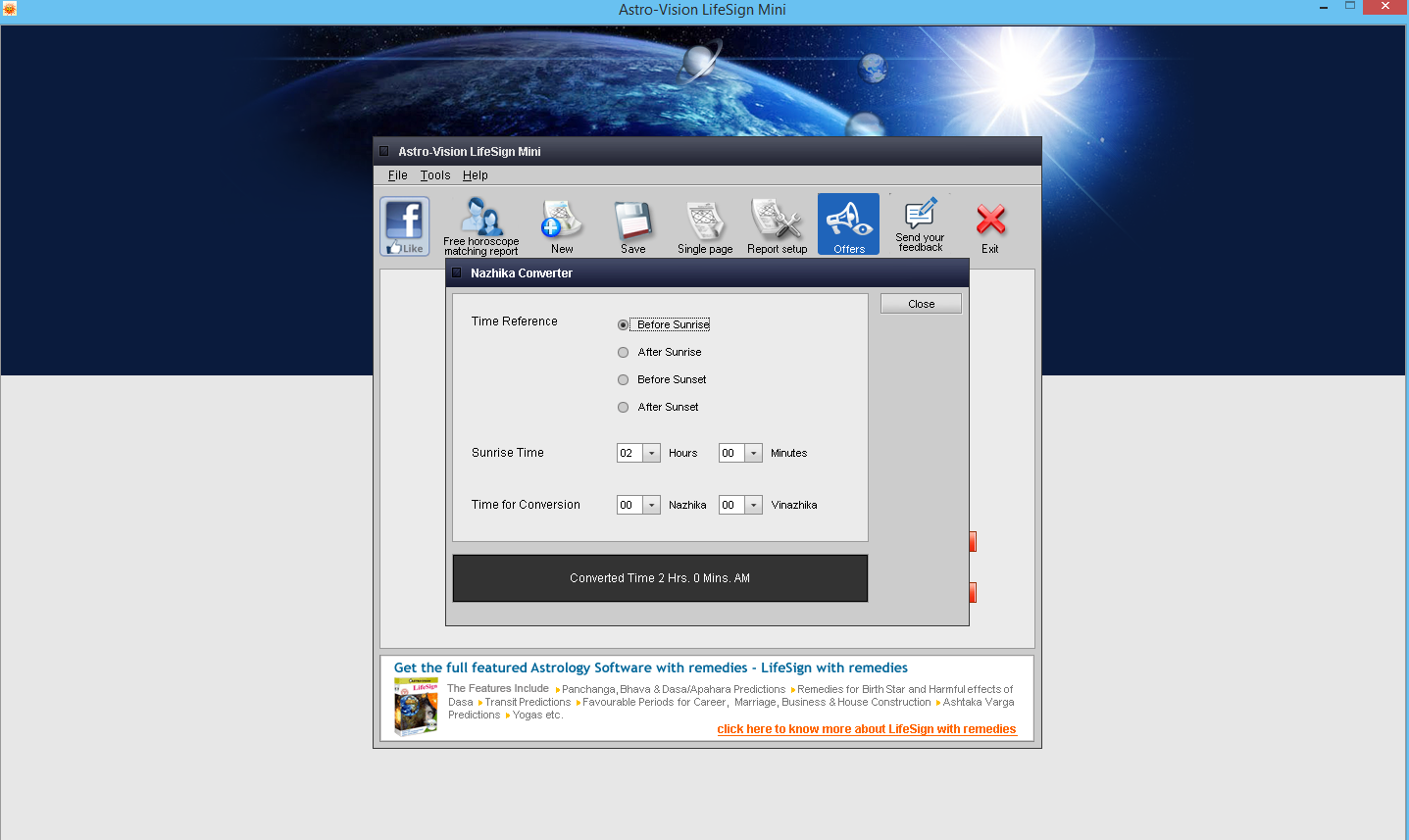Open Free horoscope matching report
Viewport: 1409px width, 840px height.
pos(480,226)
